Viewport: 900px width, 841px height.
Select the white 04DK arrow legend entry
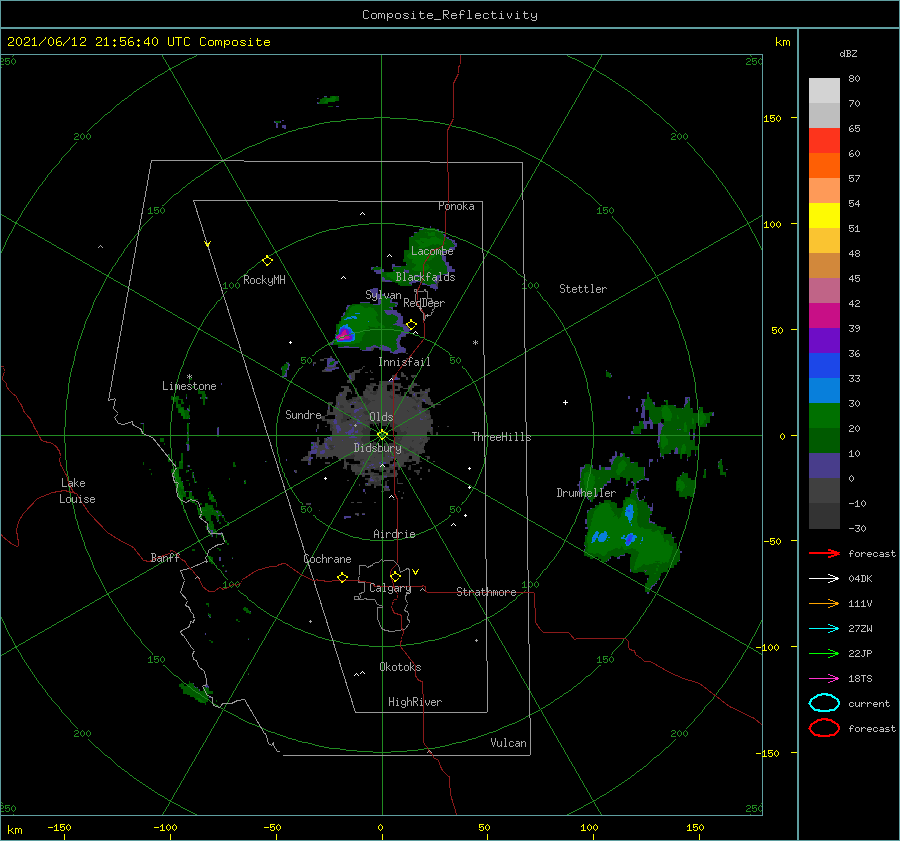tap(824, 578)
